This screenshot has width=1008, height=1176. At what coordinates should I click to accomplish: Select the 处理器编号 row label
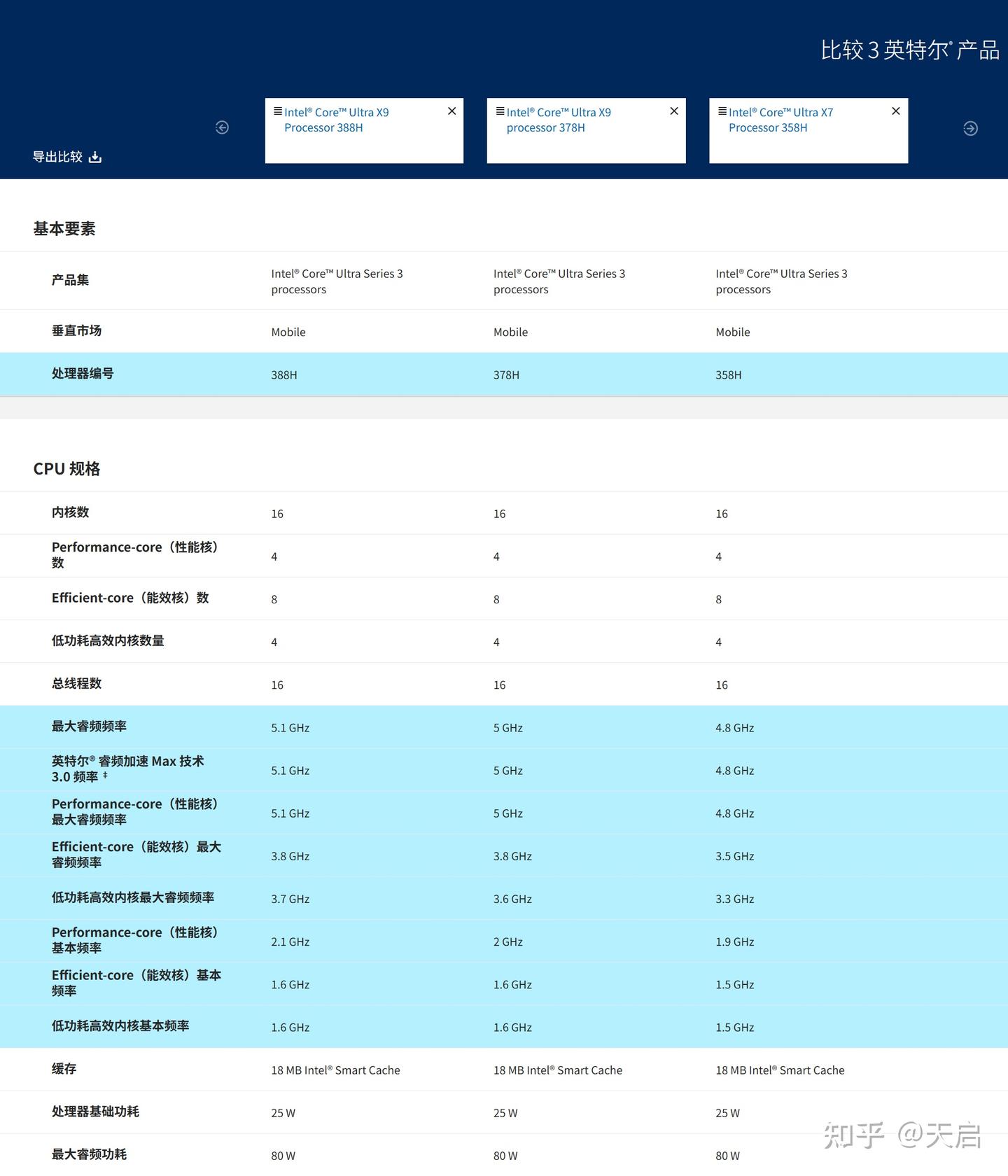pyautogui.click(x=83, y=373)
